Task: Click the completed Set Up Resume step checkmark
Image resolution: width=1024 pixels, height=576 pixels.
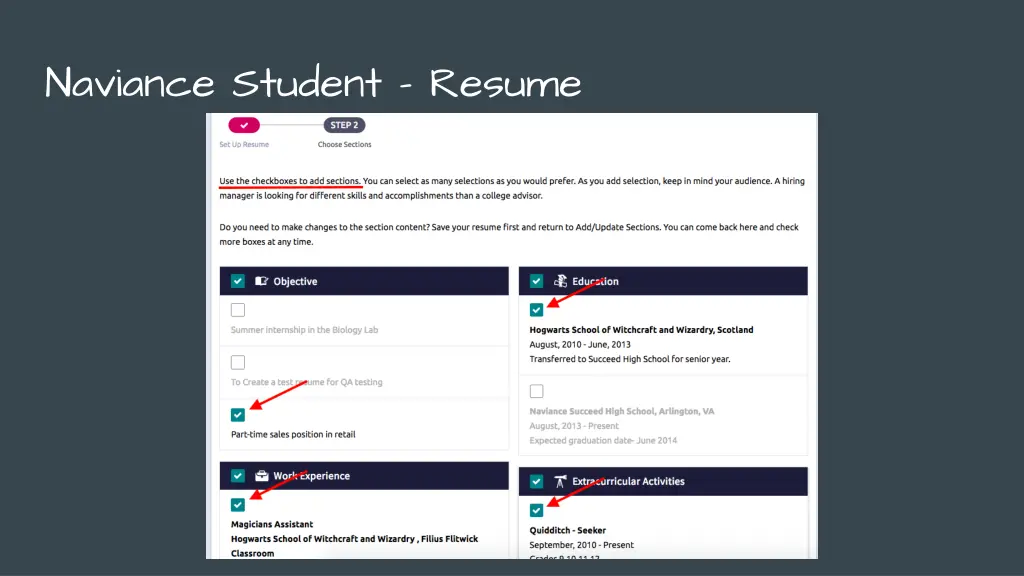Action: coord(244,125)
